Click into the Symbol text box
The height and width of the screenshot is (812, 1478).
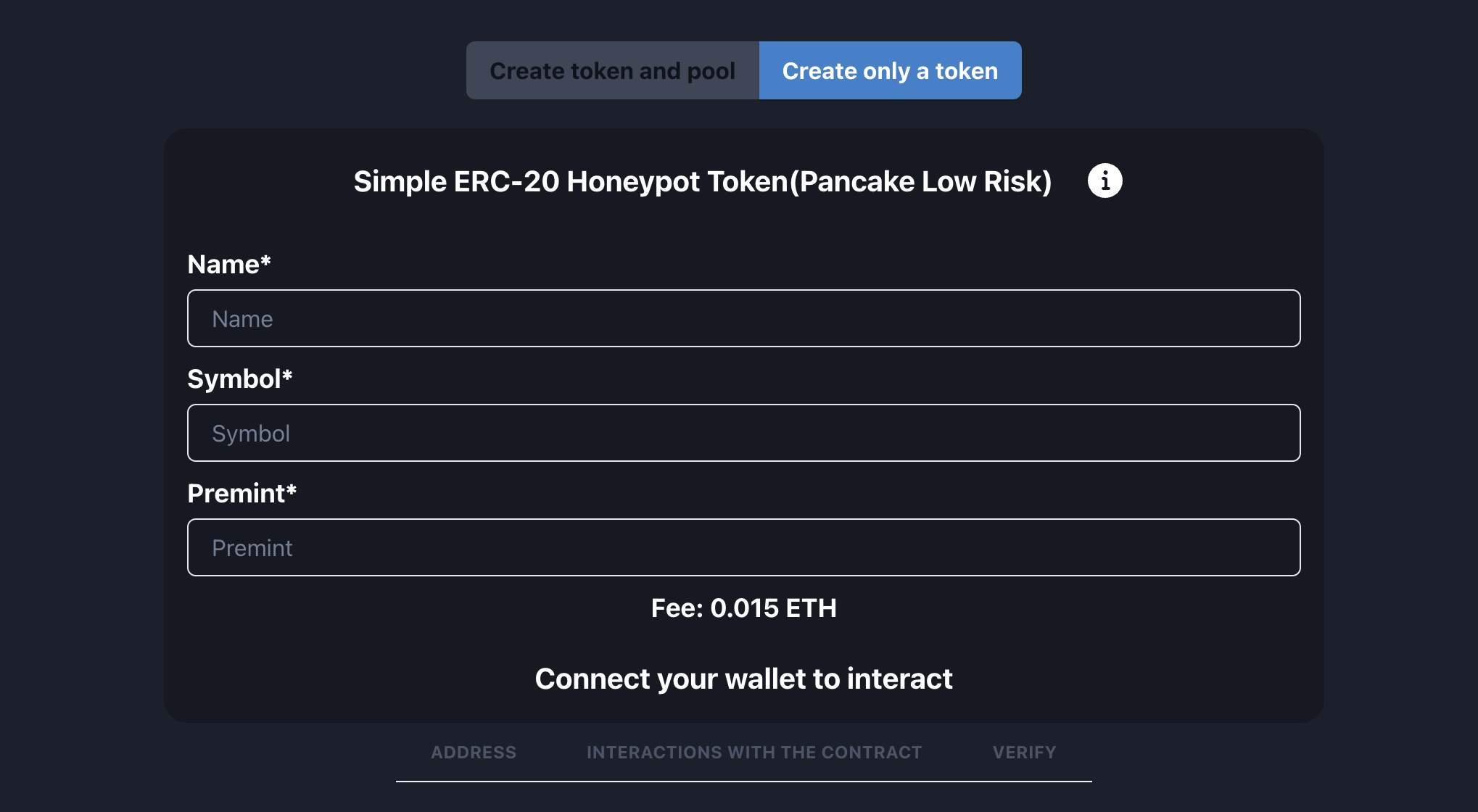point(743,433)
